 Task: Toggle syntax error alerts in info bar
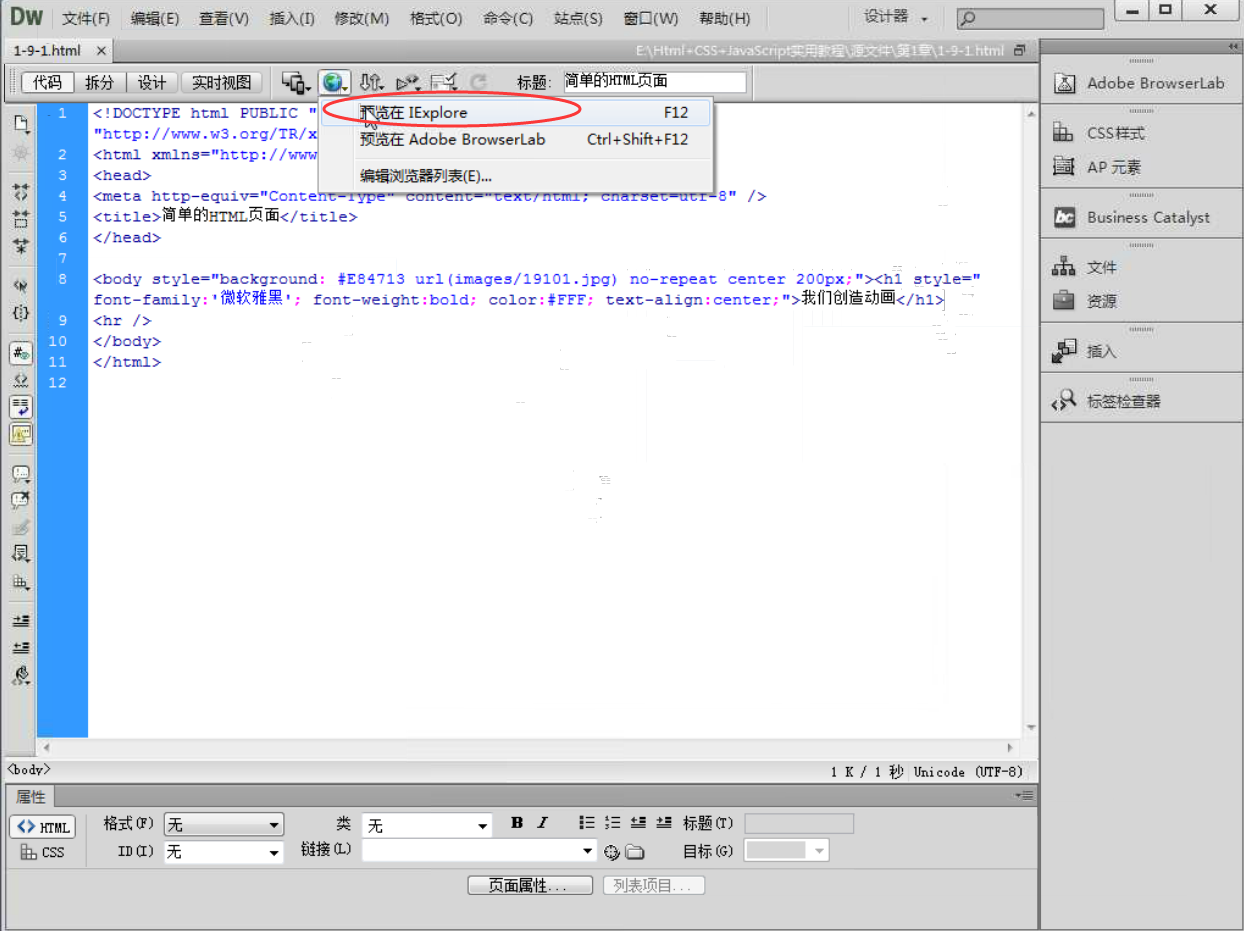21,434
